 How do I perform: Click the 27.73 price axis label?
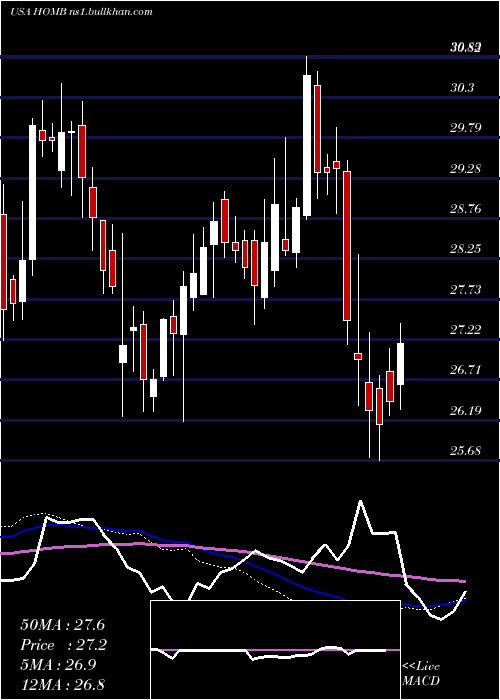coord(466,290)
